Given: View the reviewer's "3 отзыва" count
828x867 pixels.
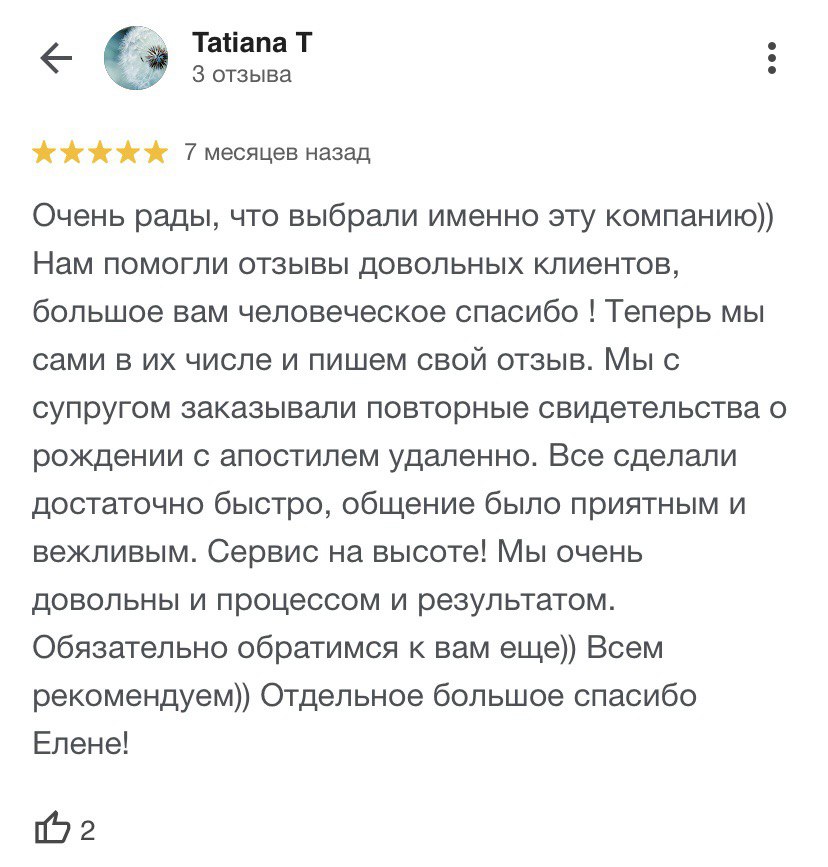Looking at the screenshot, I should pos(241,75).
